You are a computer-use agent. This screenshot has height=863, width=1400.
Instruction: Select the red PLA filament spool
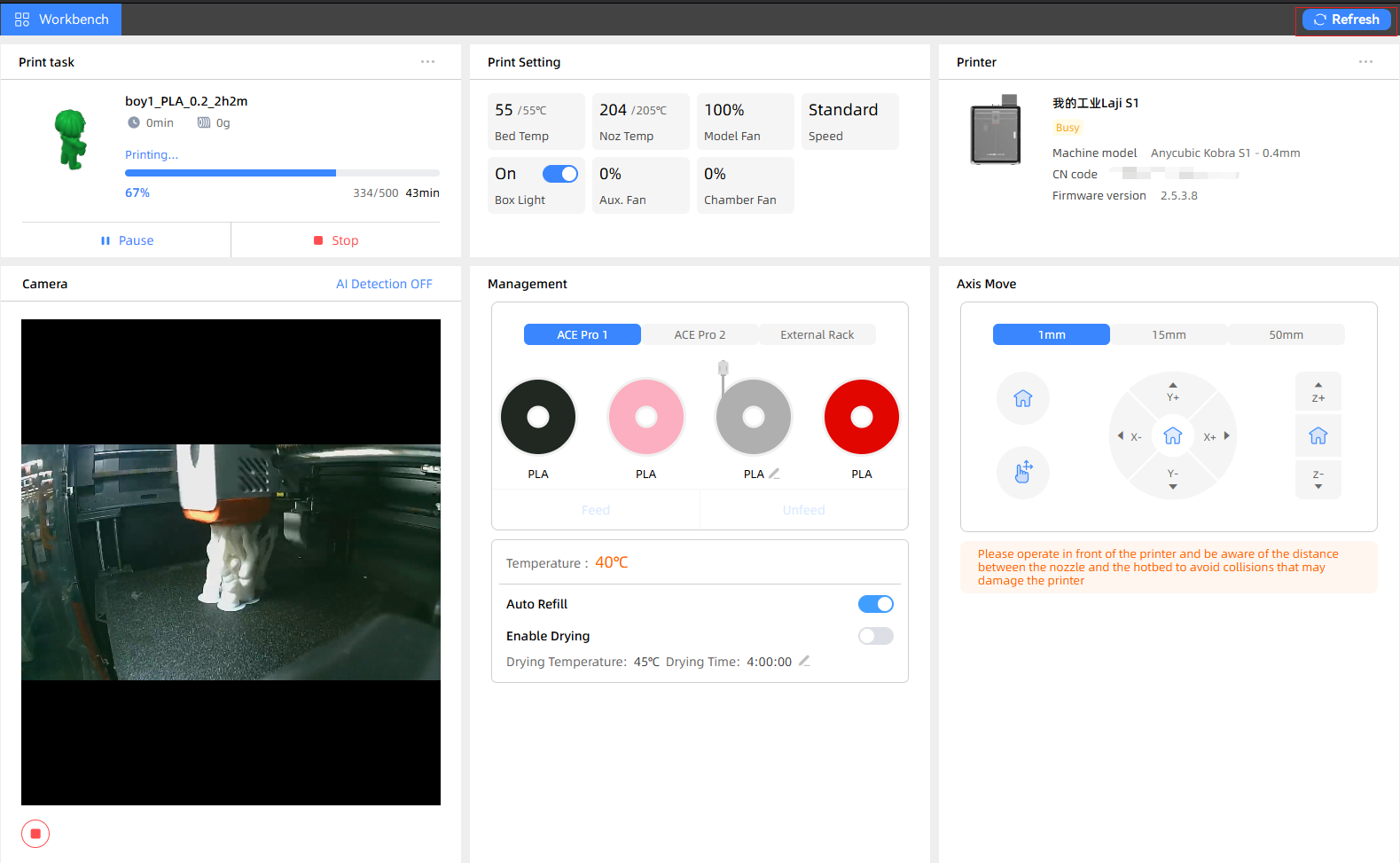coord(862,417)
